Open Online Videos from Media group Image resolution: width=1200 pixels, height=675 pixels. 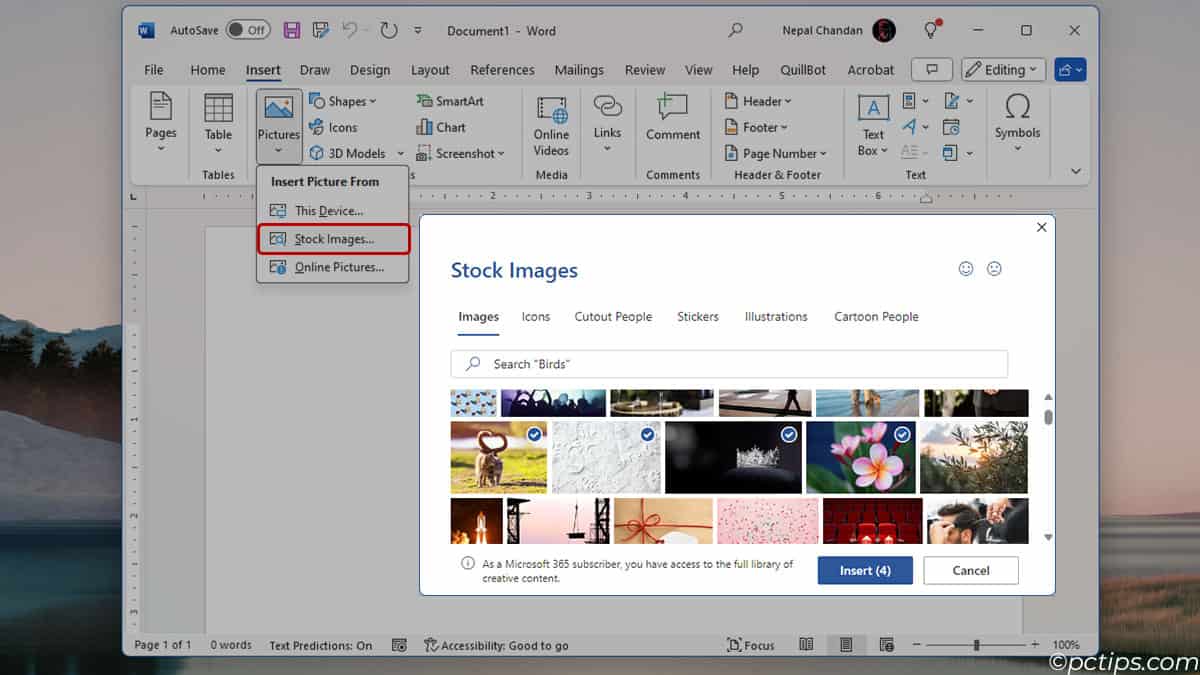point(551,127)
